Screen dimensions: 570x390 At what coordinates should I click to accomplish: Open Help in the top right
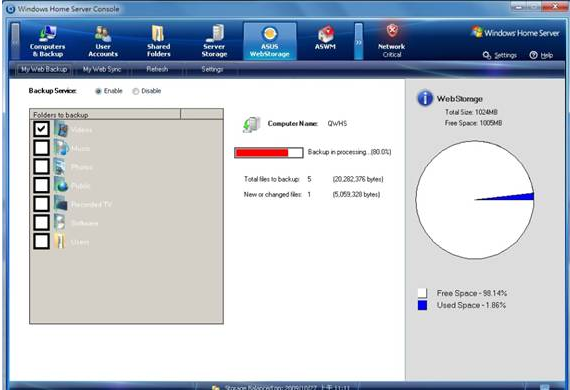(x=541, y=55)
